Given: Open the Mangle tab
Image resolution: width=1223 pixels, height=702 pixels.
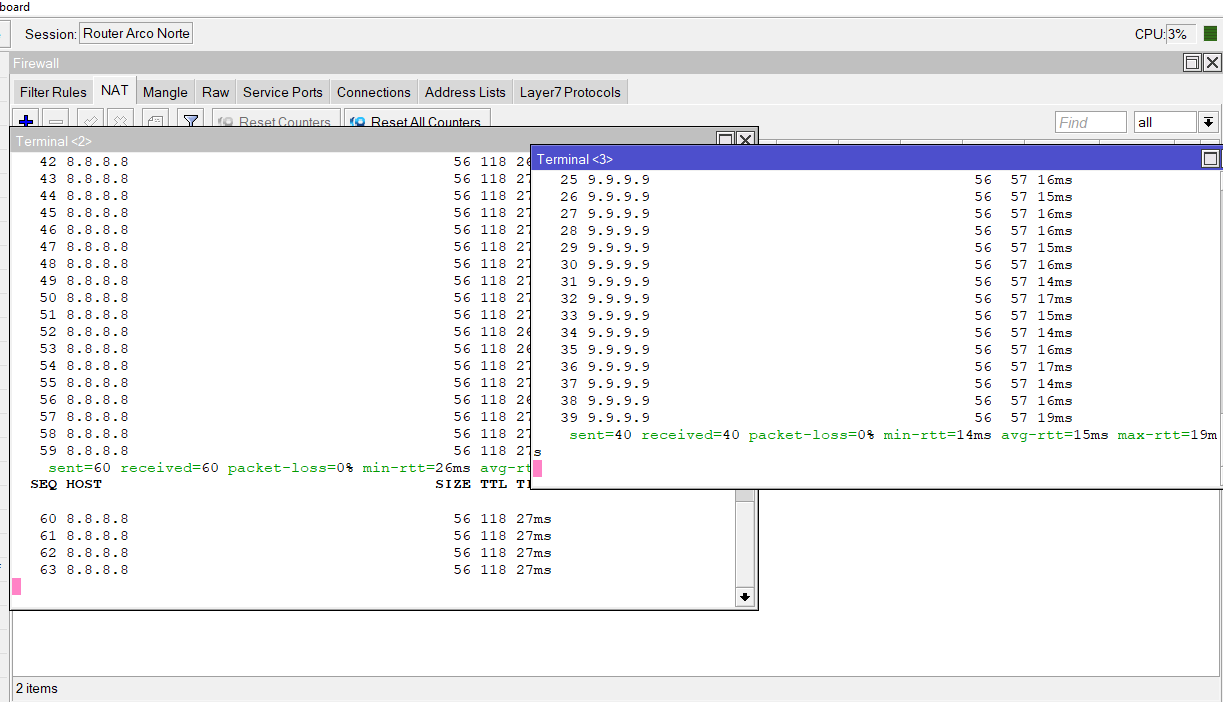Looking at the screenshot, I should [165, 92].
